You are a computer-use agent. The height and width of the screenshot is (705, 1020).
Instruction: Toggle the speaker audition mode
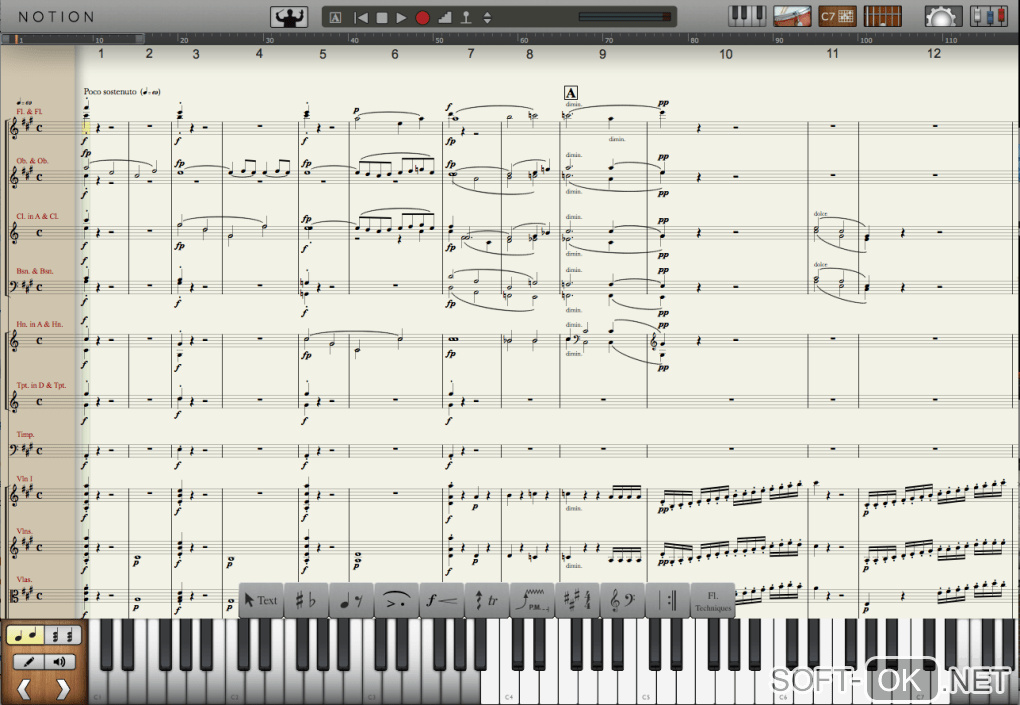click(60, 662)
